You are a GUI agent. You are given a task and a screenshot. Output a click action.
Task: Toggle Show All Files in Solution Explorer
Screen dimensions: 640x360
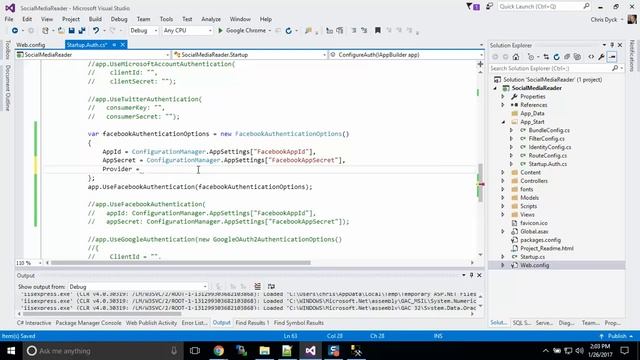tap(577, 57)
